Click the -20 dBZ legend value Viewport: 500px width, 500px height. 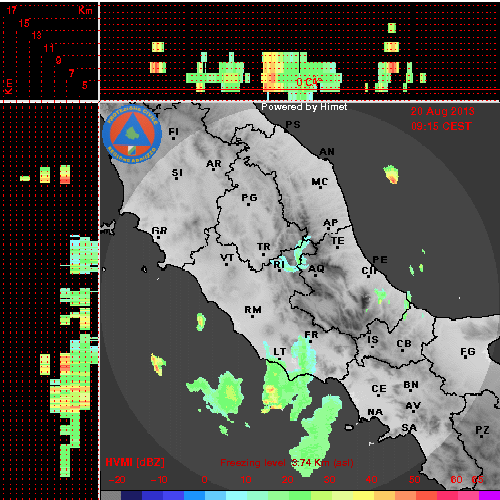click(117, 480)
